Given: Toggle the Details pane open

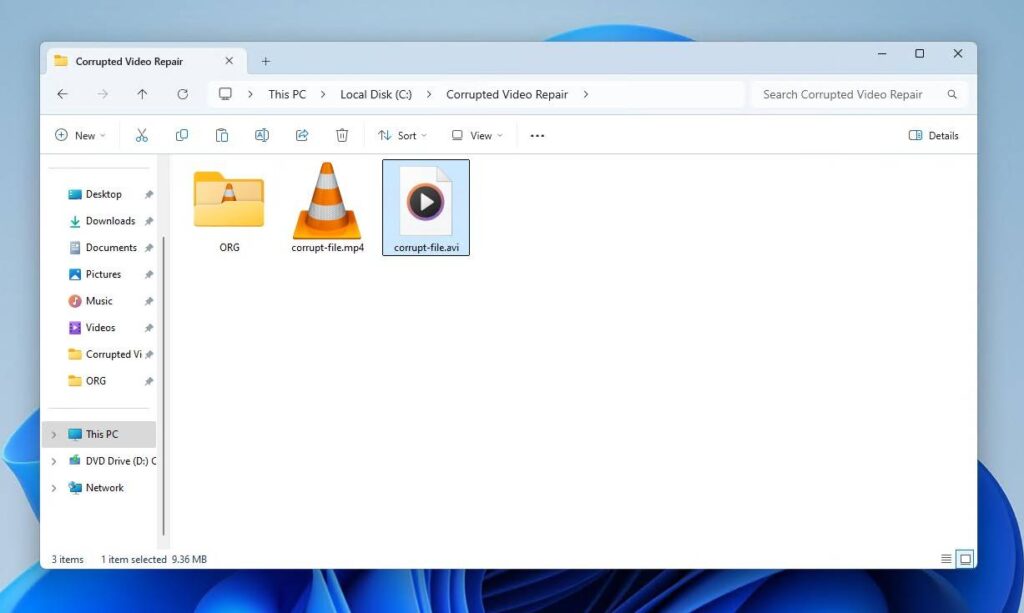Looking at the screenshot, I should [x=933, y=135].
